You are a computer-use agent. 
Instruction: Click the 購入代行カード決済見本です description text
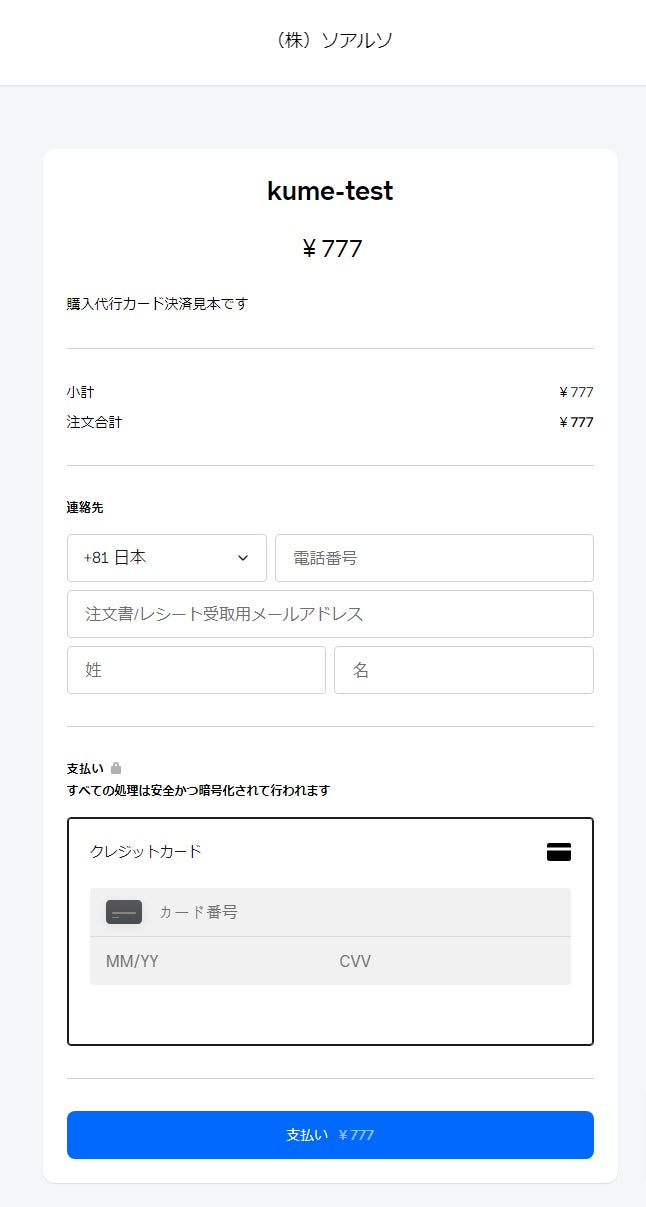(x=157, y=304)
